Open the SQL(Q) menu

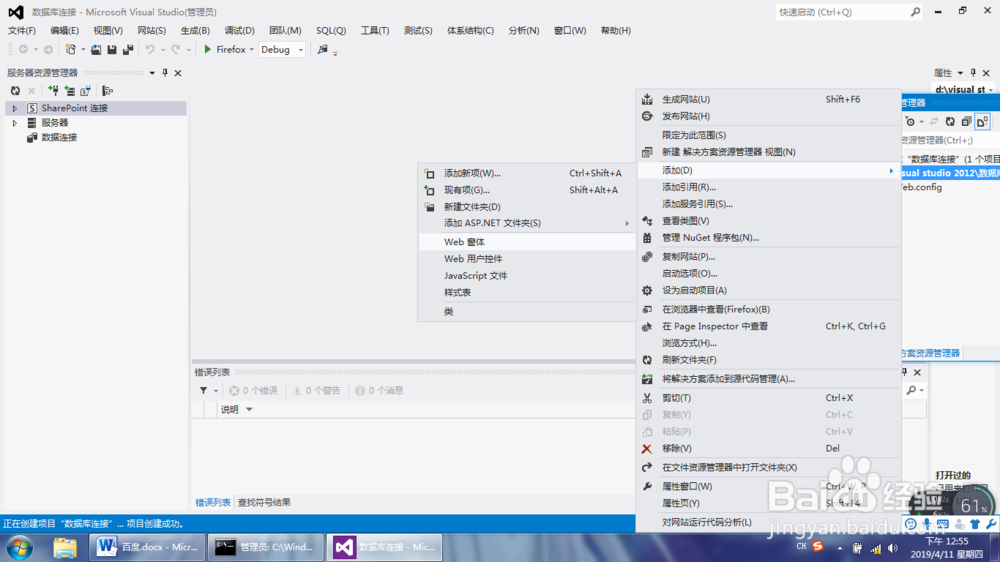pyautogui.click(x=331, y=31)
